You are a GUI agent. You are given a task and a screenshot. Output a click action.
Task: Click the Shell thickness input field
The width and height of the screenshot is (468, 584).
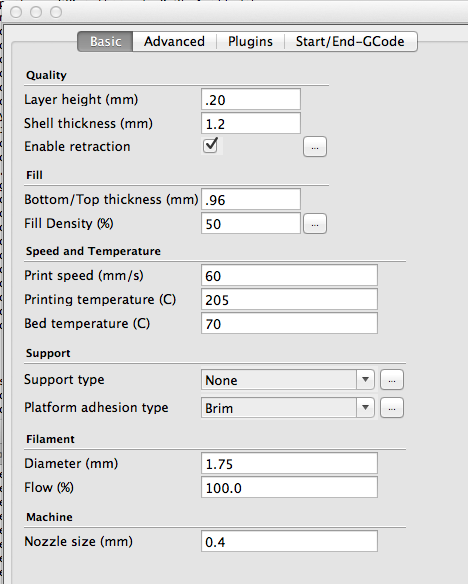[x=251, y=123]
